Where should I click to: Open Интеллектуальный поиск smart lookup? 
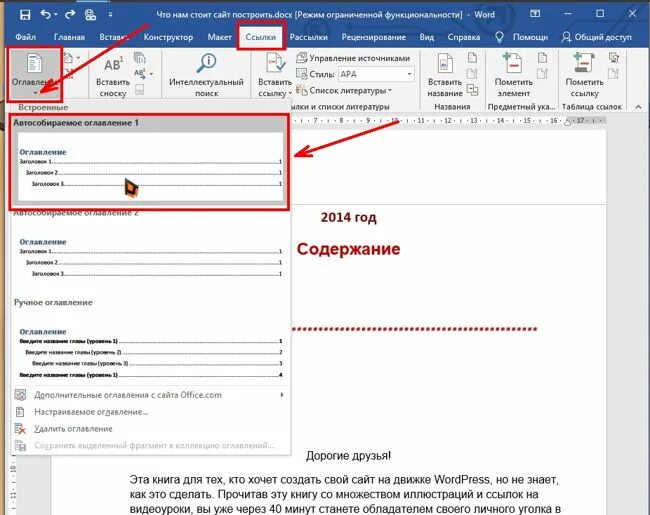coord(206,75)
